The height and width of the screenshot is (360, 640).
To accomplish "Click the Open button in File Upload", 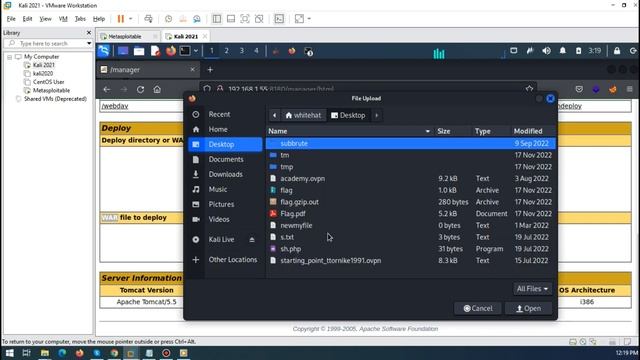I will coord(529,309).
